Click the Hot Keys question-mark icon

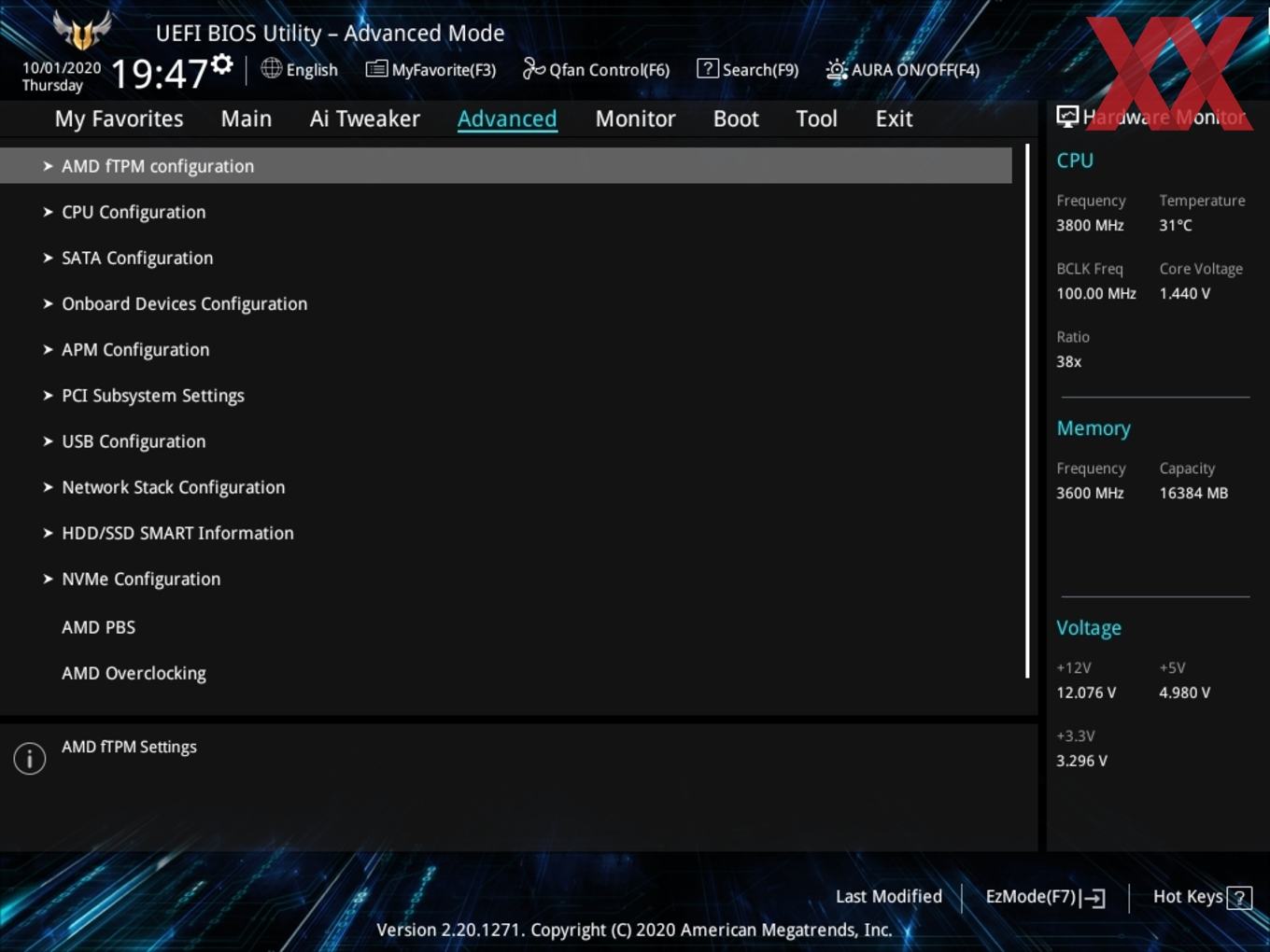point(1239,898)
